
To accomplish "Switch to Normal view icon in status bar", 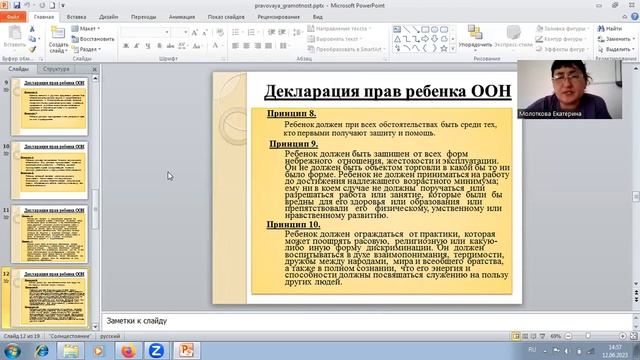I will click(516, 336).
